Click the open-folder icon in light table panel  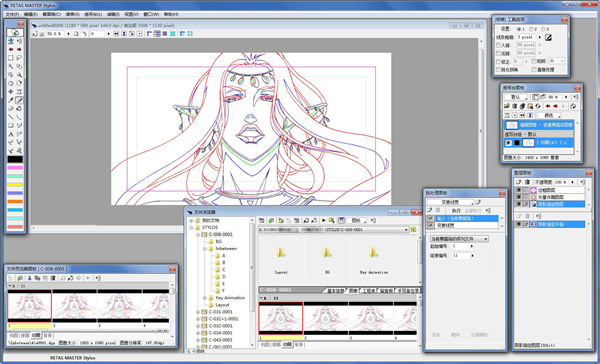507,106
